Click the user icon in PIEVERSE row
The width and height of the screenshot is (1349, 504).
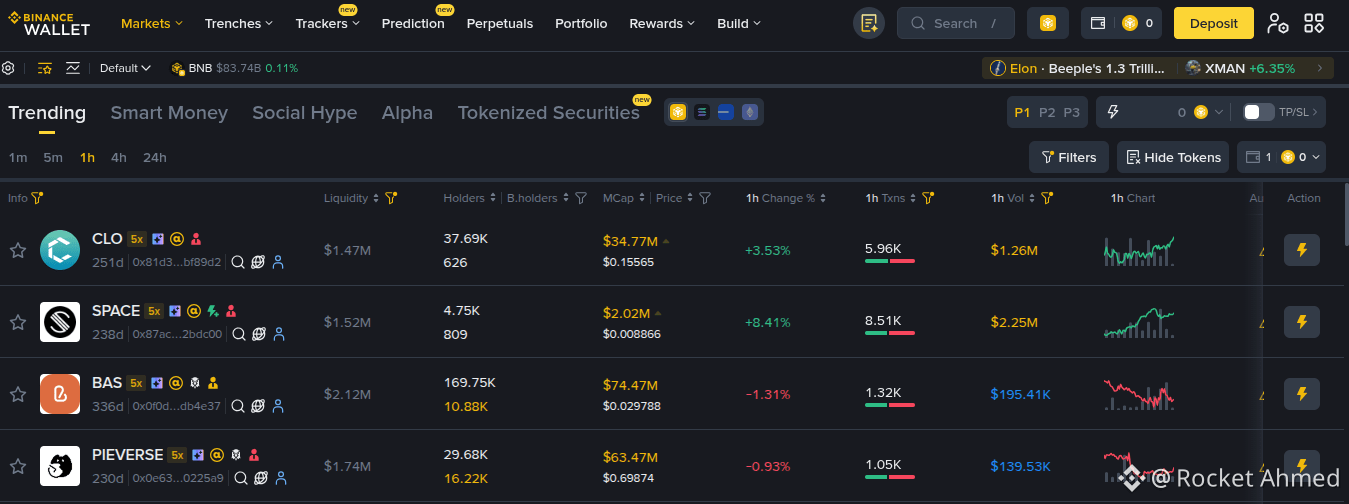pos(279,478)
